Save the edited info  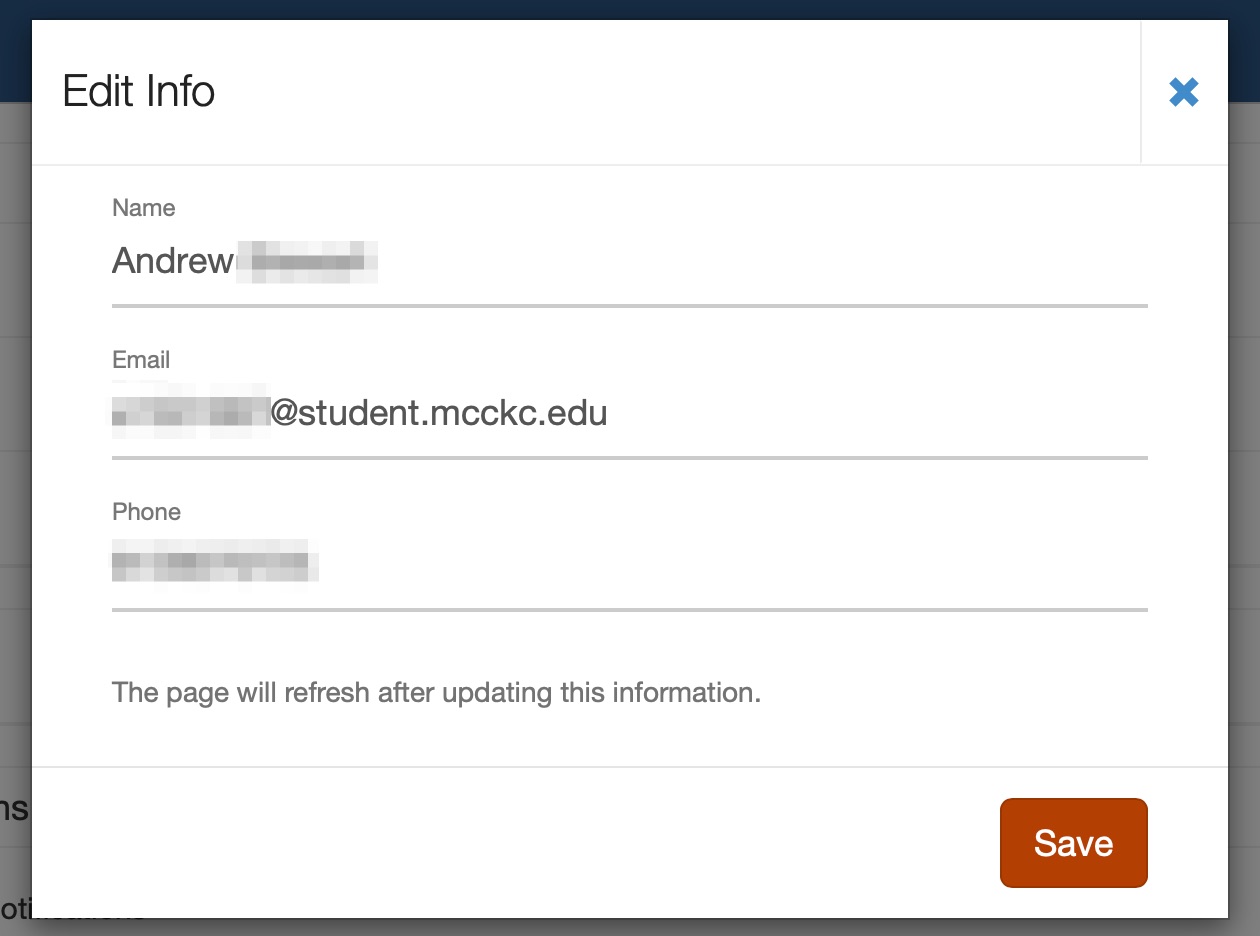pyautogui.click(x=1073, y=843)
